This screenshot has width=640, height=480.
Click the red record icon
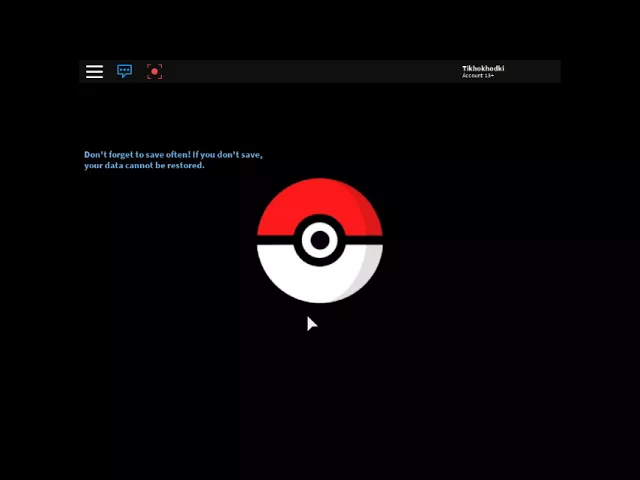coord(154,72)
